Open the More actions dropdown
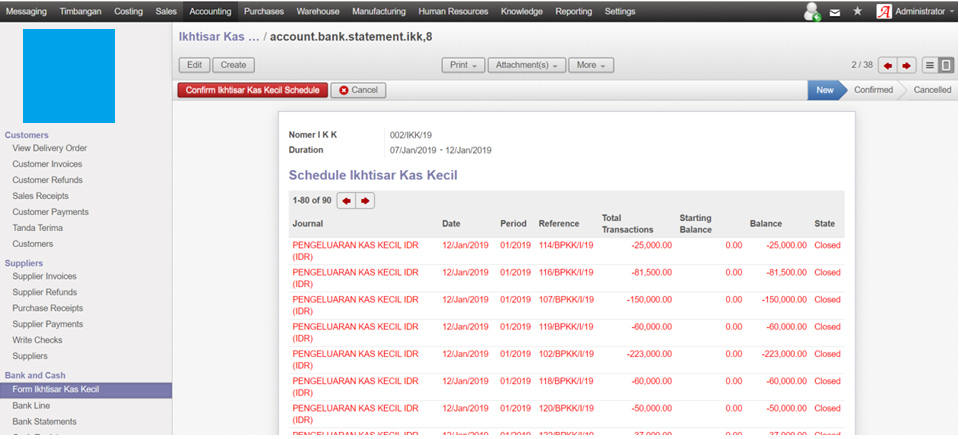The width and height of the screenshot is (959, 439). 591,65
